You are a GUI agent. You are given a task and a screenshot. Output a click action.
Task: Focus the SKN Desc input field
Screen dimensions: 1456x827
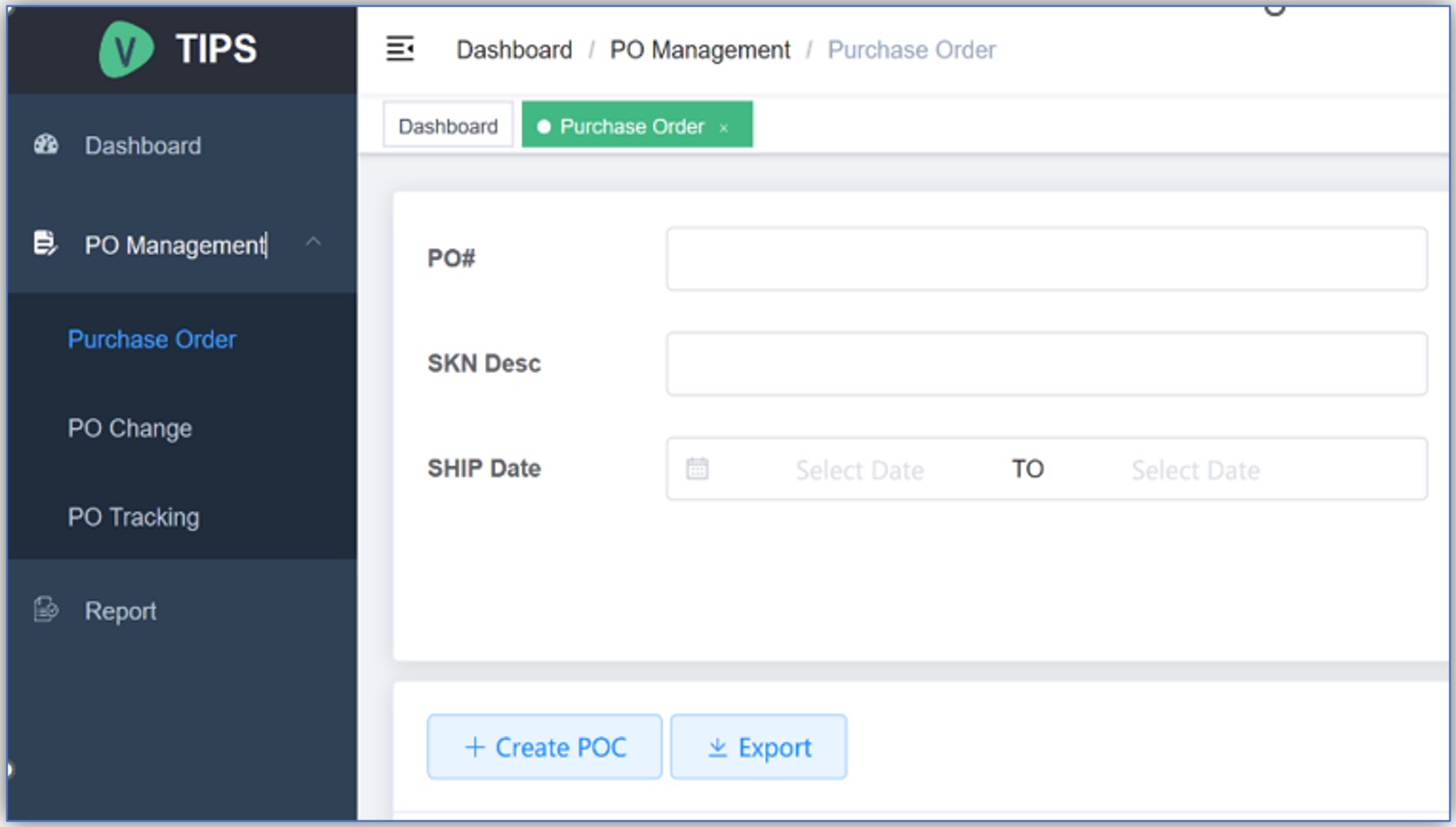point(1046,364)
